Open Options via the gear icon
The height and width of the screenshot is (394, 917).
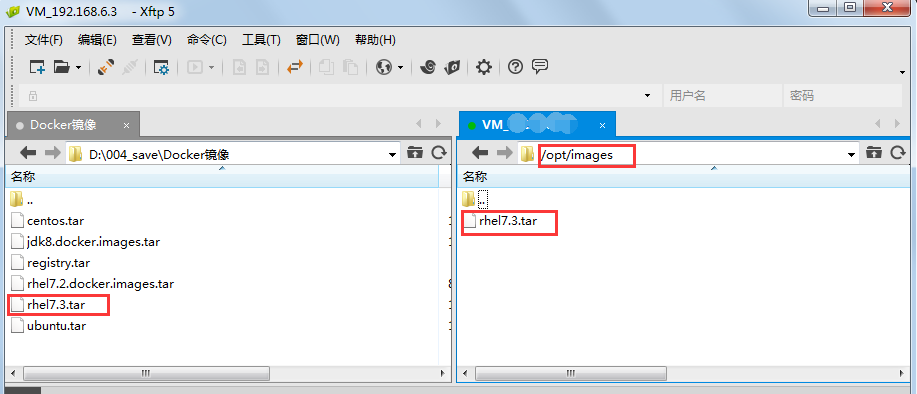(484, 67)
